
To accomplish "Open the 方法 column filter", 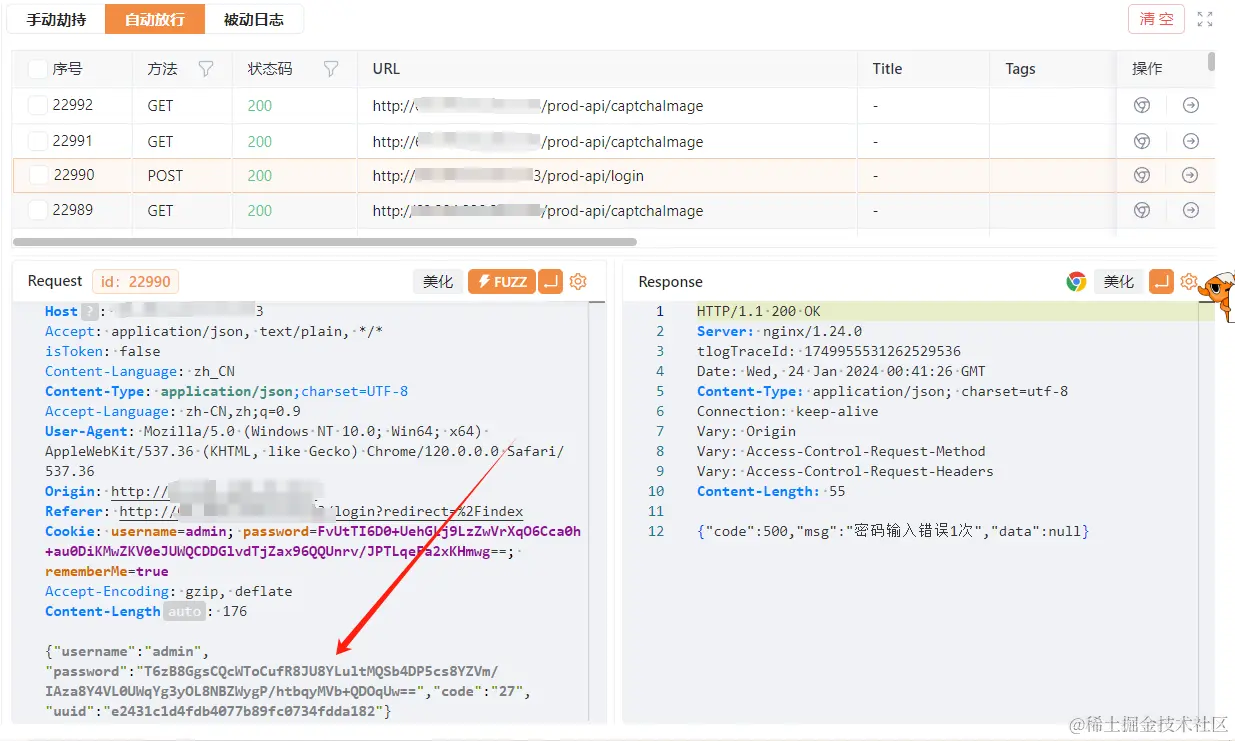I will tap(206, 69).
